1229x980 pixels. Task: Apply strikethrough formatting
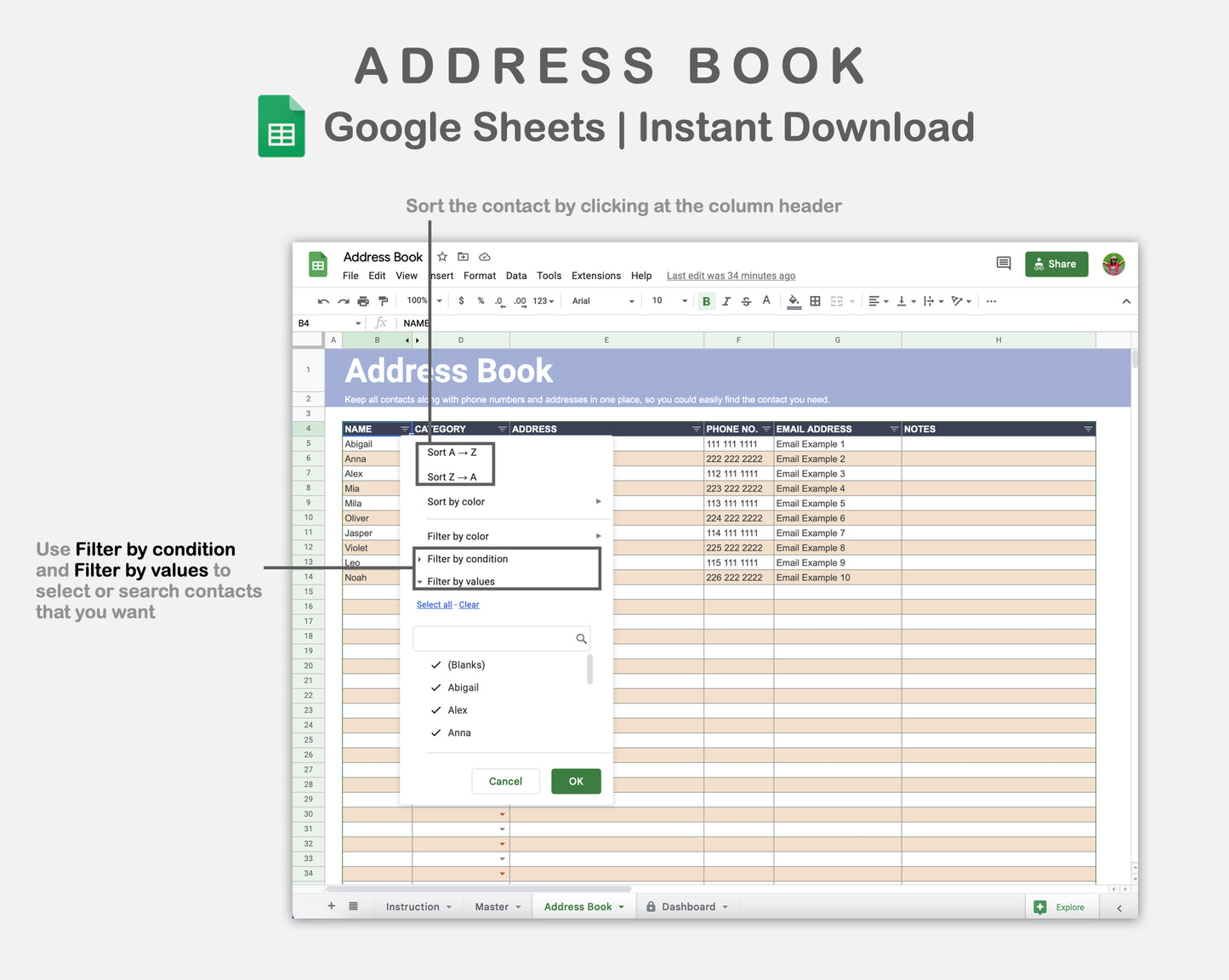pyautogui.click(x=746, y=301)
